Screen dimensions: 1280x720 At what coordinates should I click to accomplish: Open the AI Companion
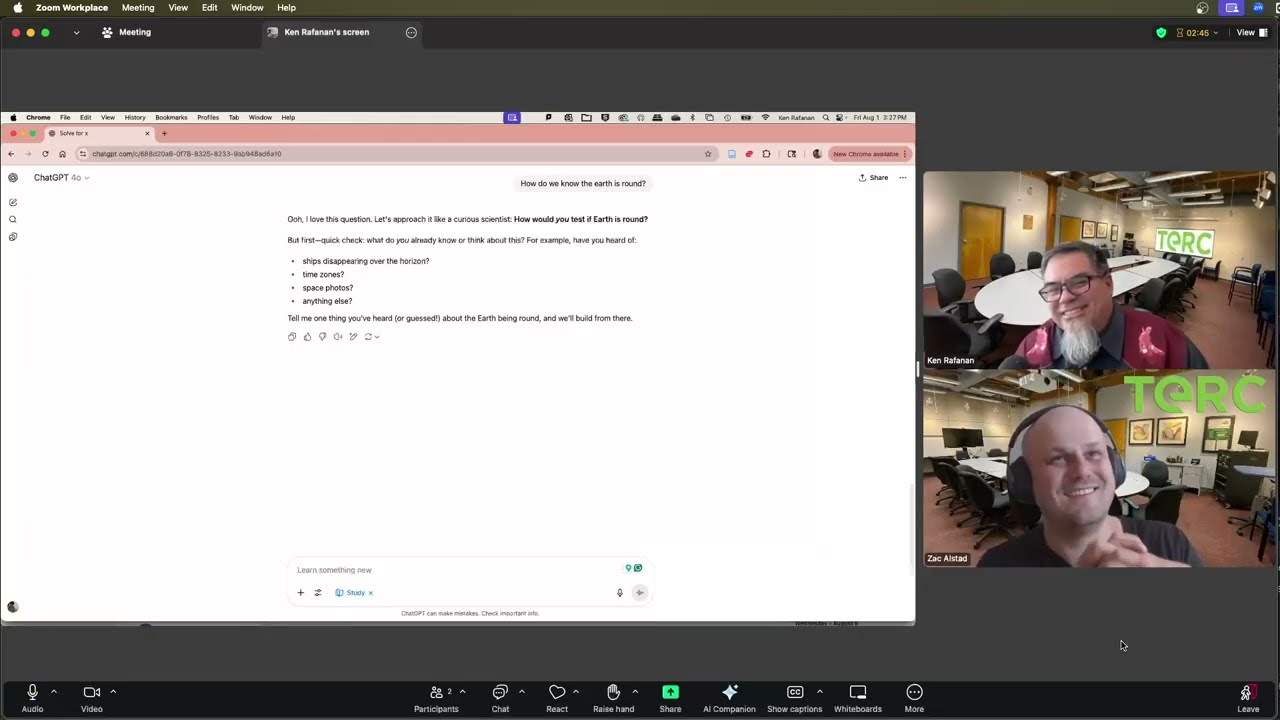(x=729, y=698)
